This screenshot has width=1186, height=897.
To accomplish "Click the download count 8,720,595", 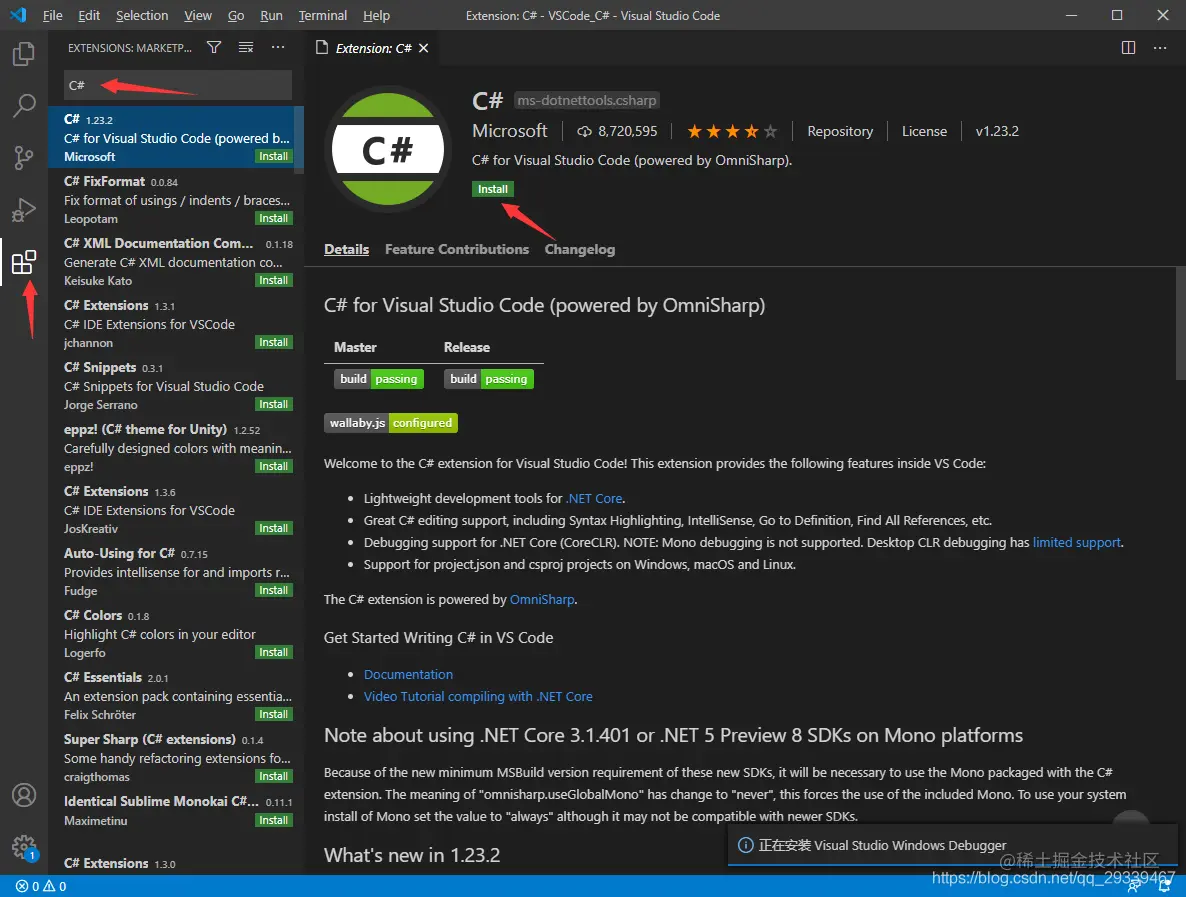I will (617, 132).
